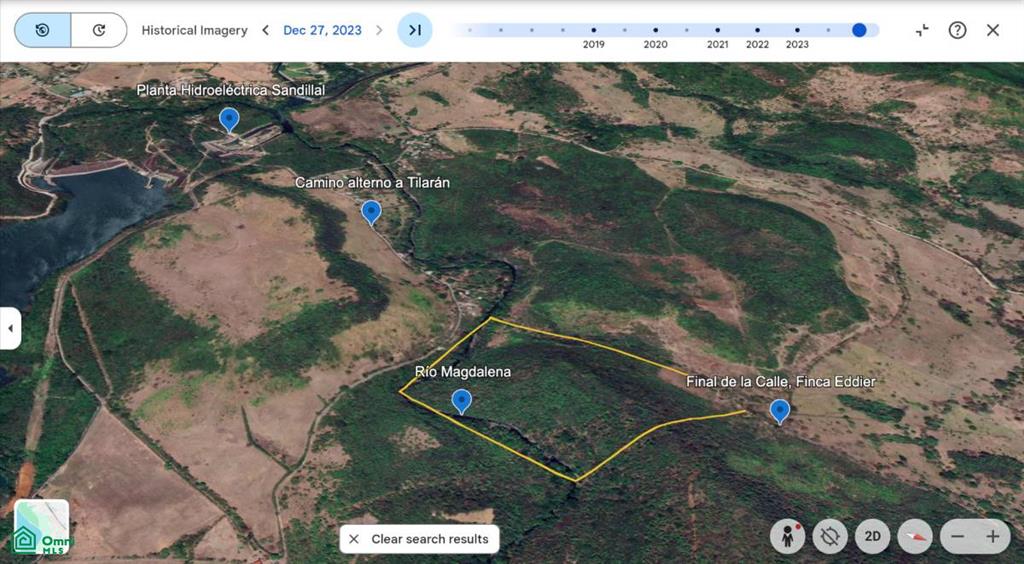Open the help icon
The image size is (1024, 564).
click(957, 30)
